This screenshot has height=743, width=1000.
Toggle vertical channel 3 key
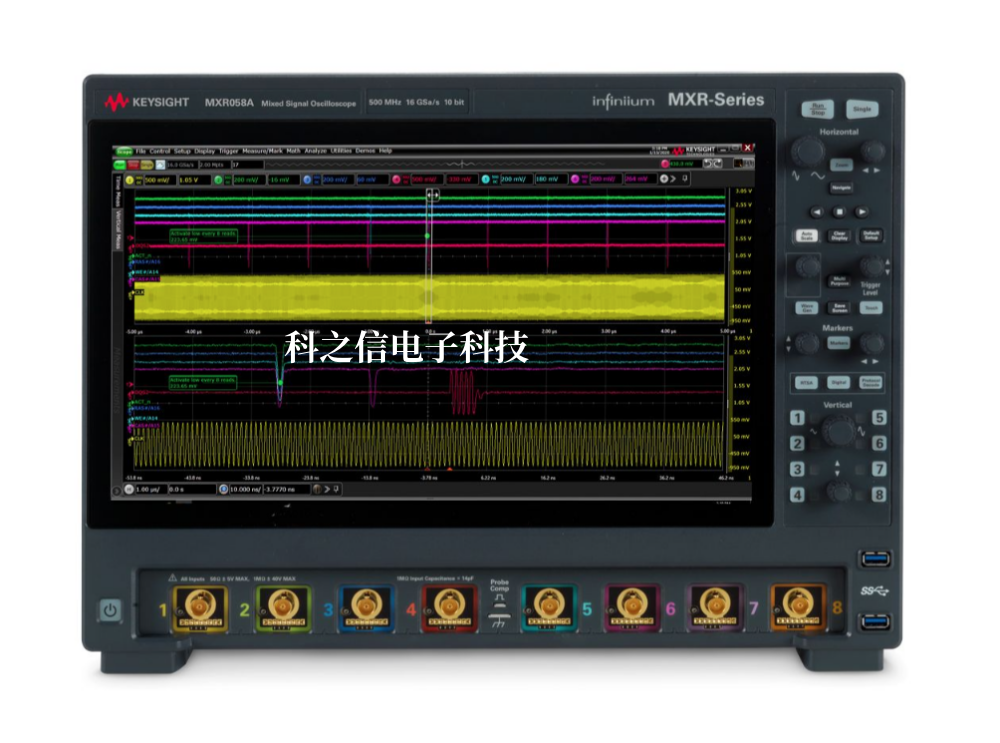pyautogui.click(x=797, y=469)
